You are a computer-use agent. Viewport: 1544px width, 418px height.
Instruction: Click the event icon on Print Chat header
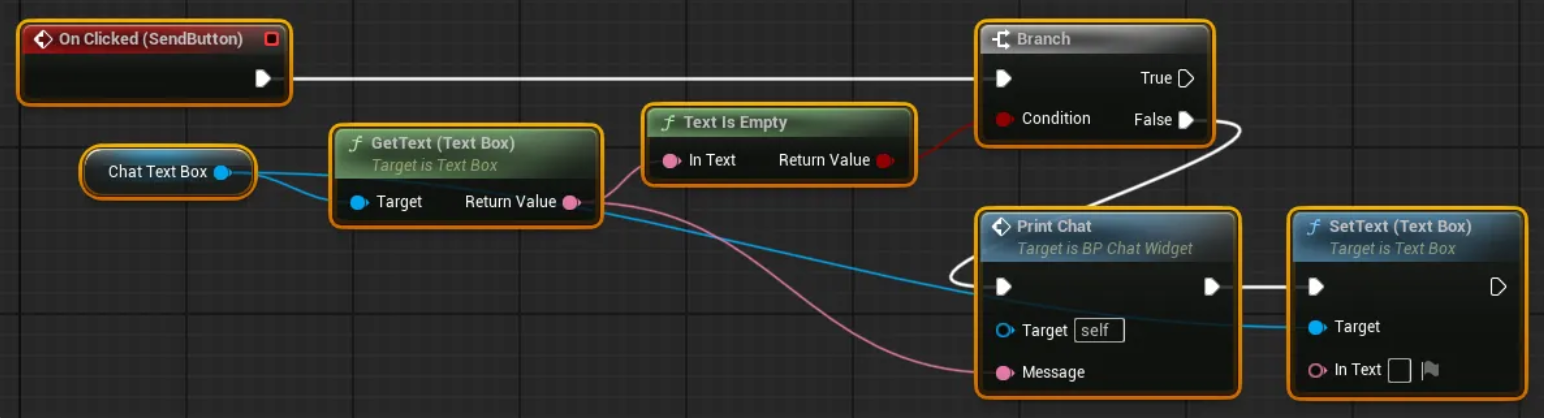click(1001, 226)
